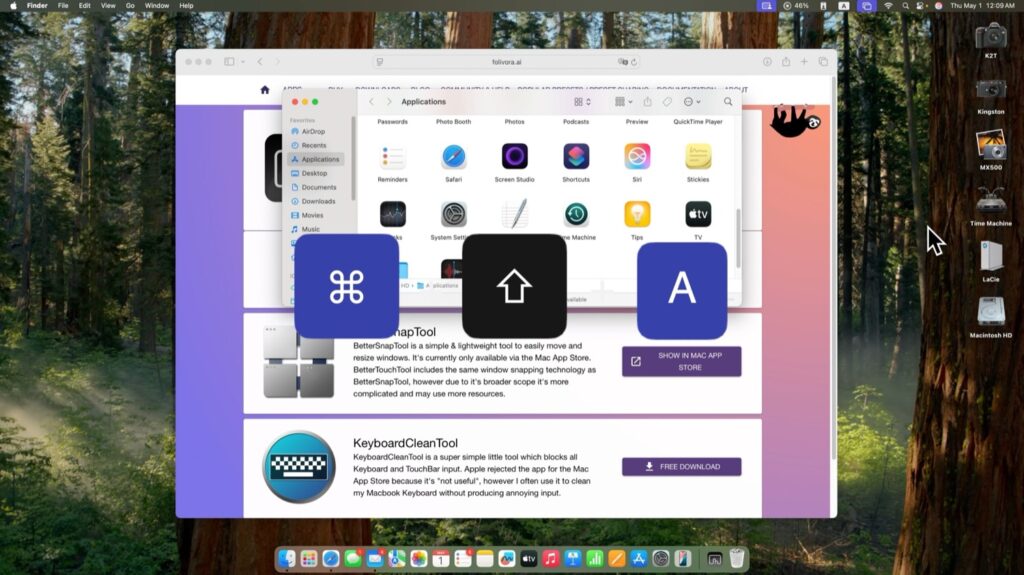The image size is (1024, 575).
Task: Open the Window menu
Action: point(157,5)
